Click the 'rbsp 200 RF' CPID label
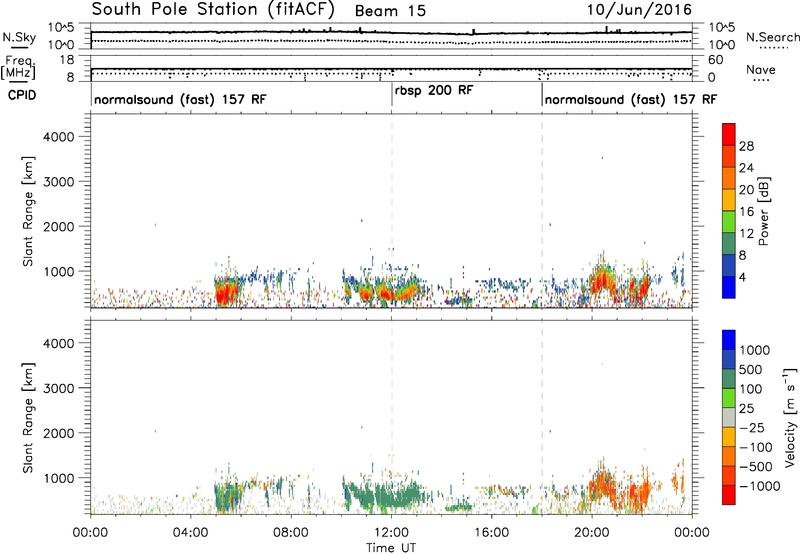 pos(434,90)
